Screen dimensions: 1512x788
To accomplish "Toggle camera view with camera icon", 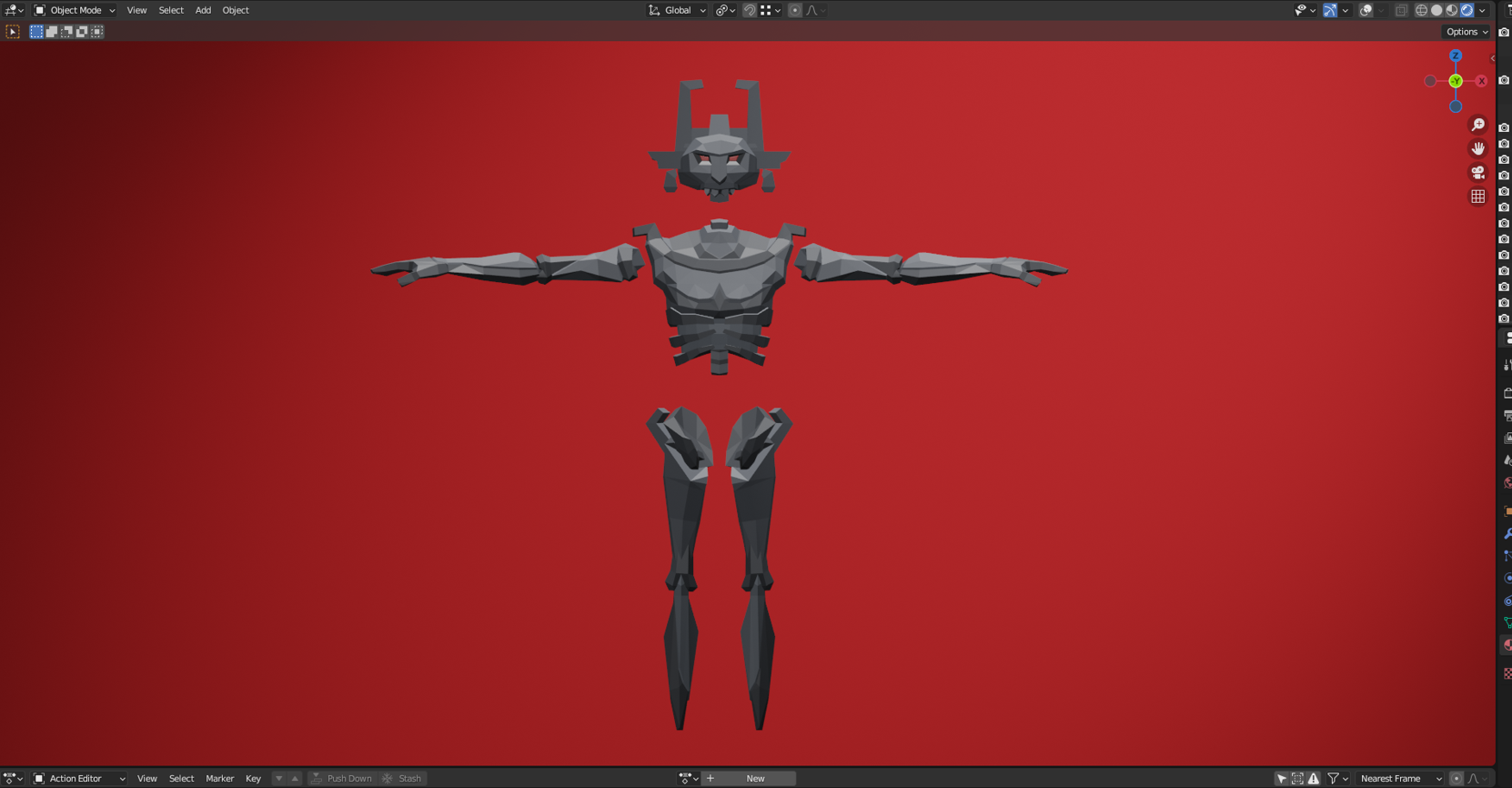I will tap(1477, 172).
